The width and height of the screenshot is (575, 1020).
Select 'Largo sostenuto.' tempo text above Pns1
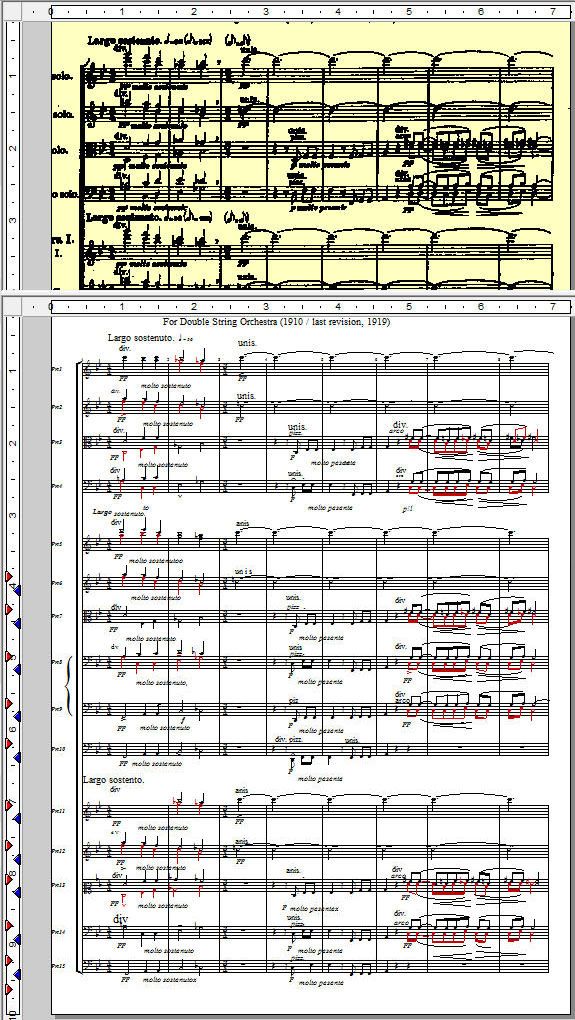point(139,338)
